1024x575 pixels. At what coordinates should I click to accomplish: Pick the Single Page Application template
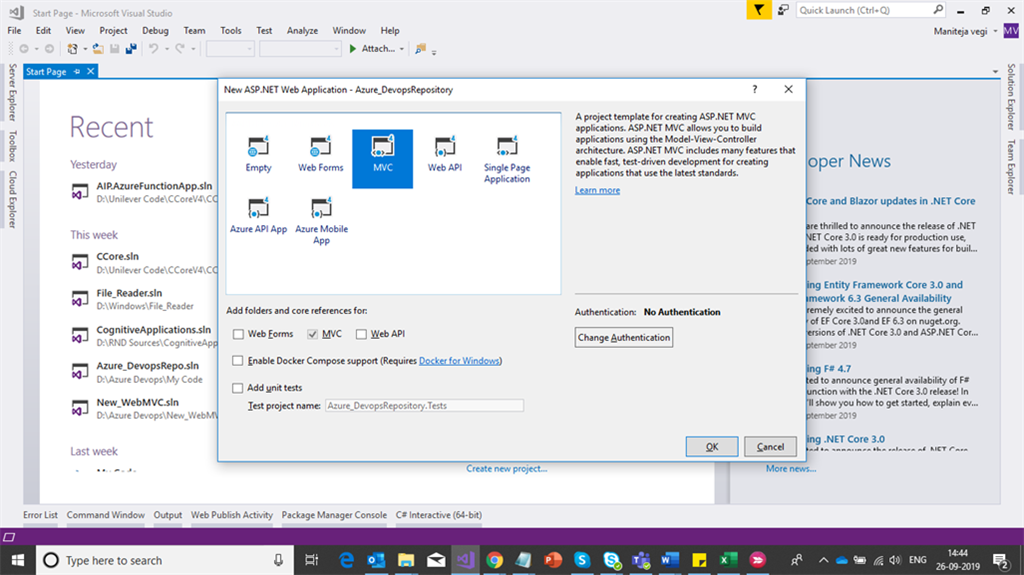[x=507, y=159]
